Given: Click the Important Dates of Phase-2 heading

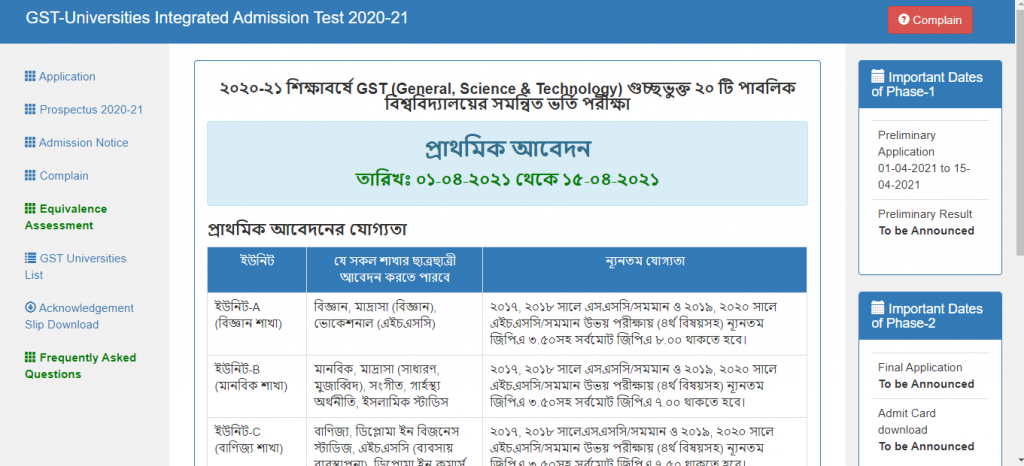Looking at the screenshot, I should click(x=930, y=316).
